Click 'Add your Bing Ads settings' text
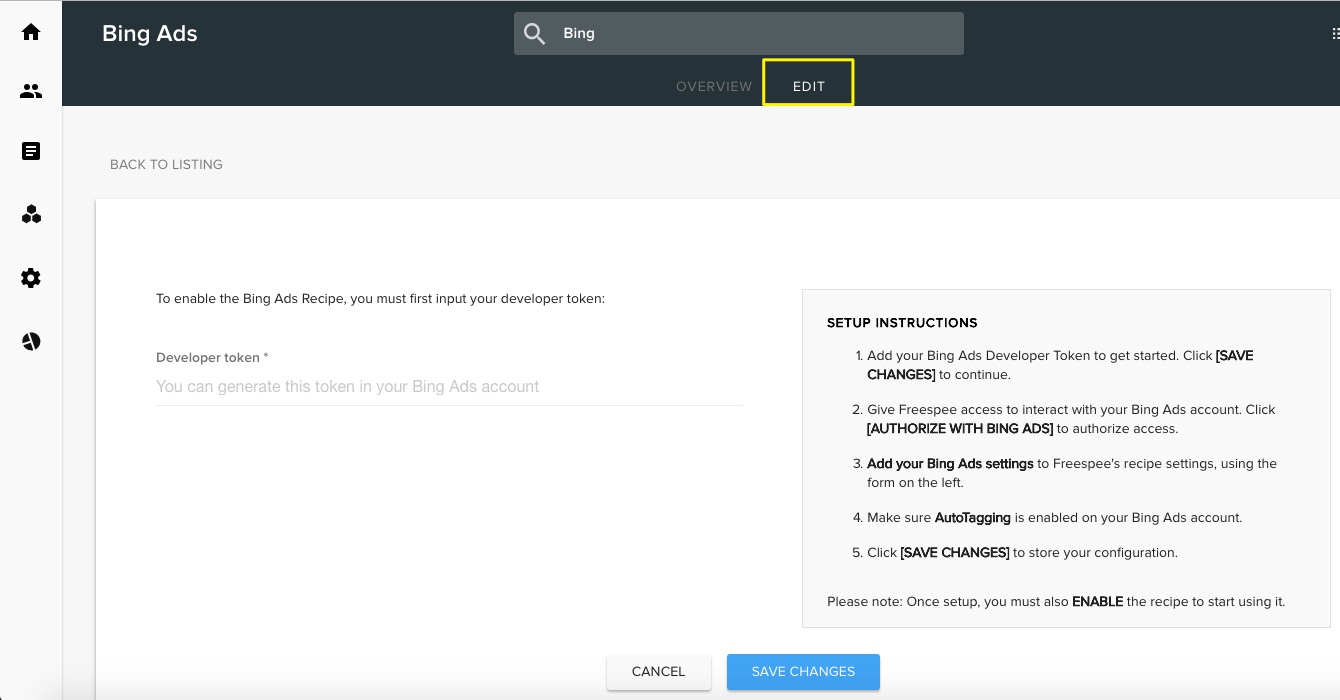The image size is (1340, 700). pyautogui.click(x=950, y=464)
